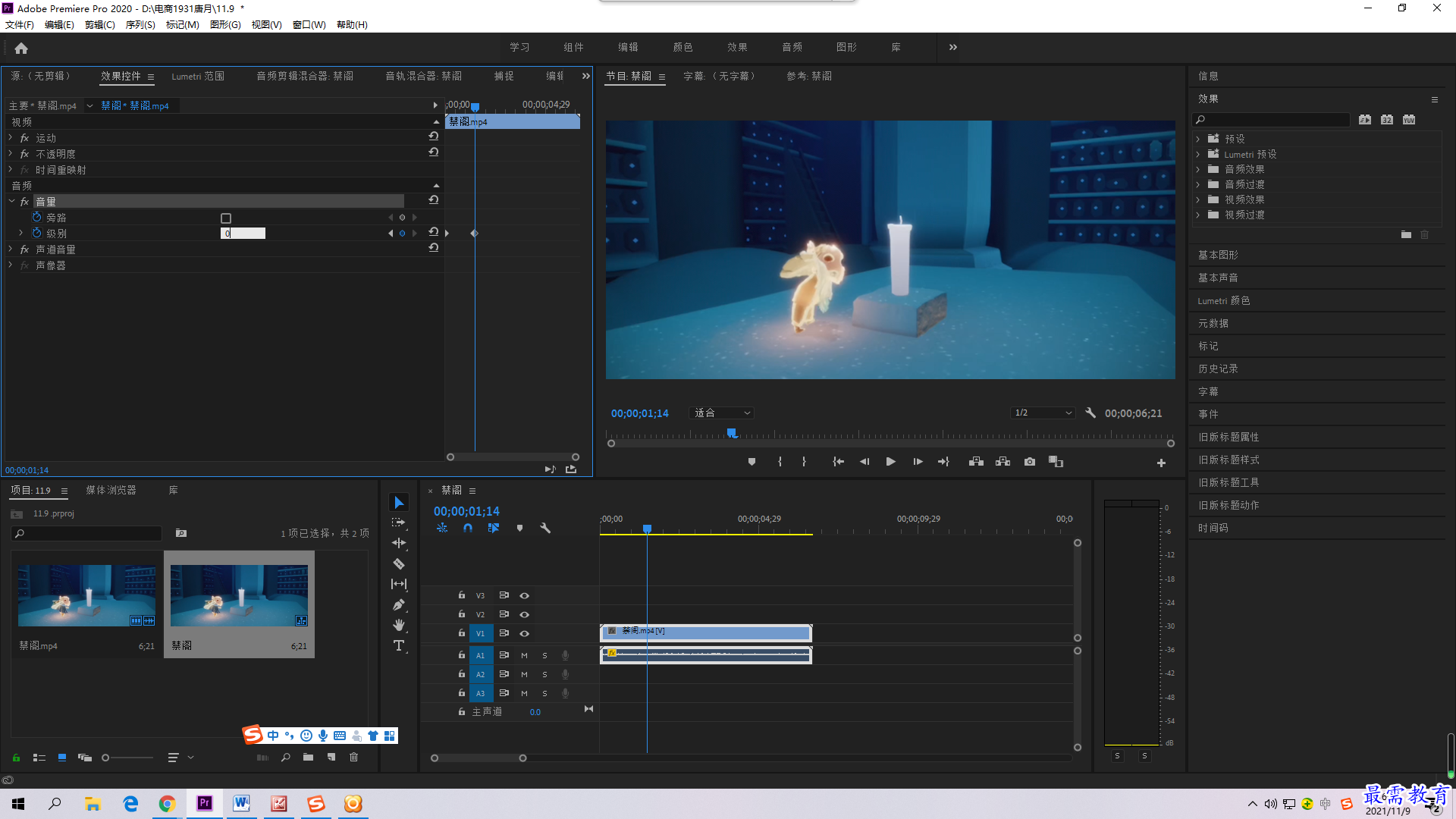
Task: Open the button editor plus icon
Action: pos(1161,463)
